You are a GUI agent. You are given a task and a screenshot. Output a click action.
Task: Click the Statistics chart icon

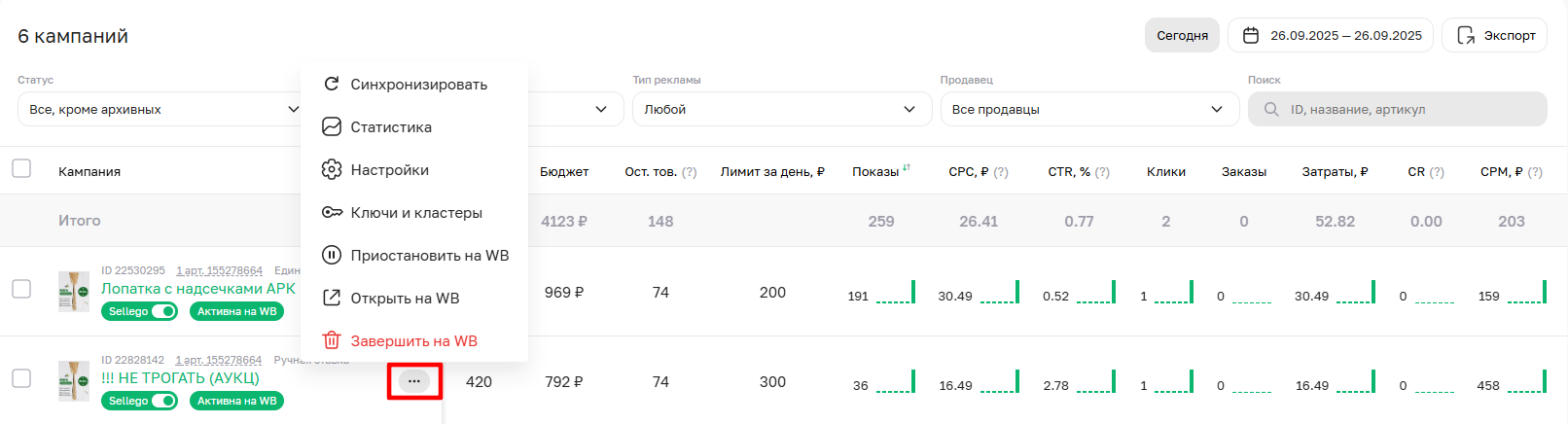[332, 127]
